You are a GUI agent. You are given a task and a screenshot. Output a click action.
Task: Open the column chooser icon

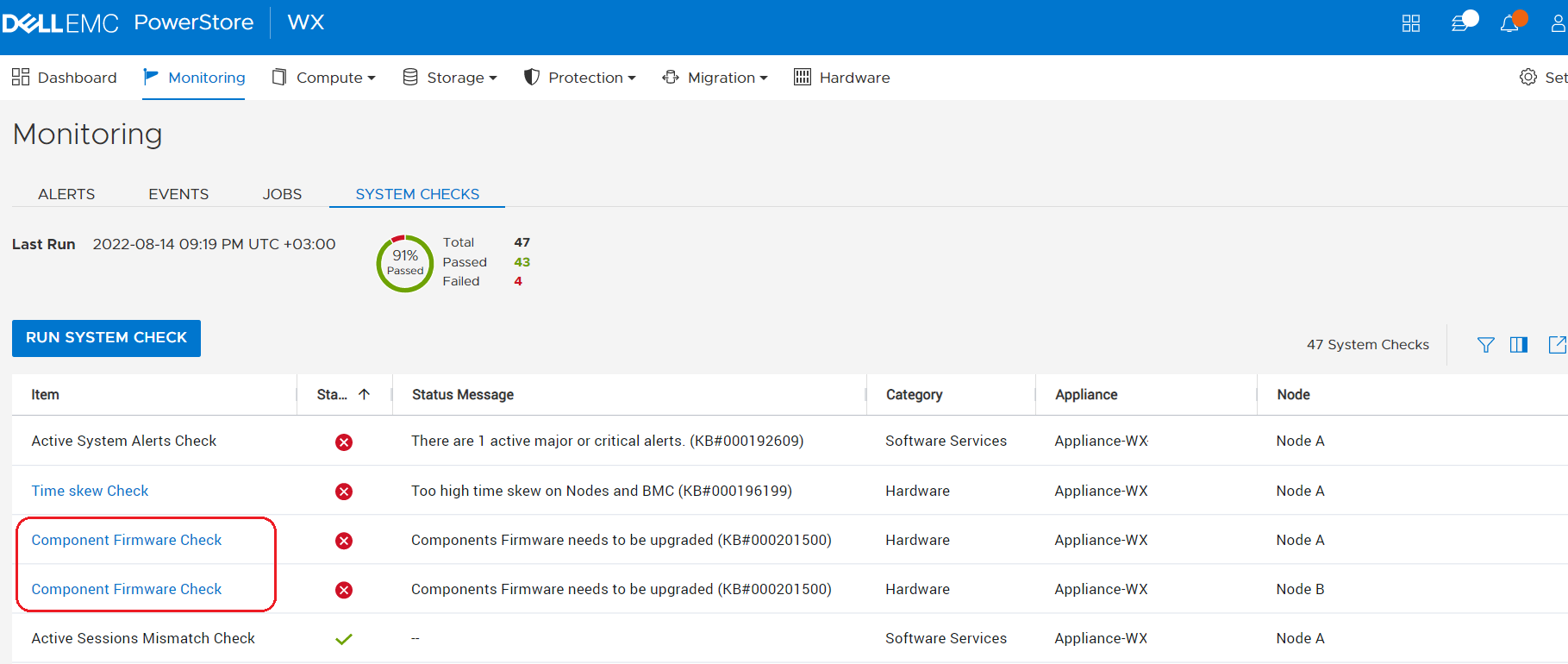[x=1519, y=345]
